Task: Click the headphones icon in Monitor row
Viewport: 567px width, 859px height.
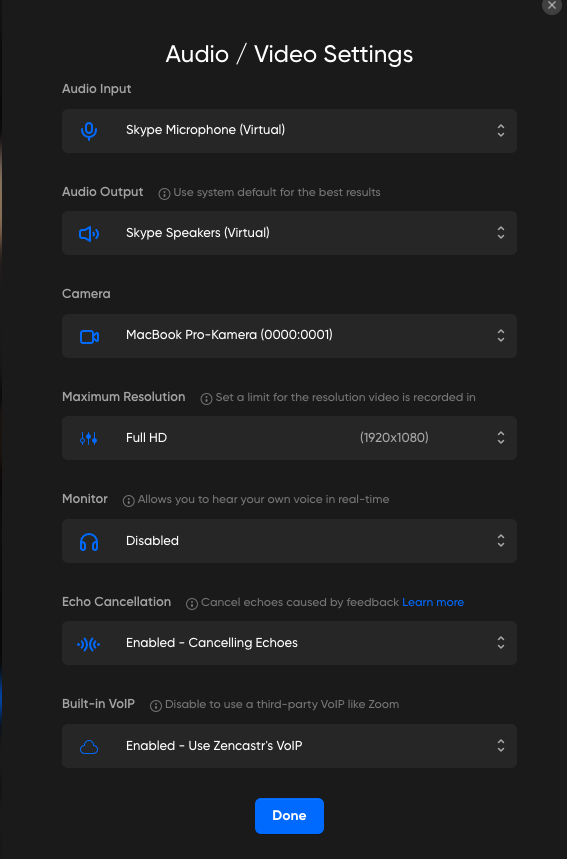Action: tap(89, 542)
